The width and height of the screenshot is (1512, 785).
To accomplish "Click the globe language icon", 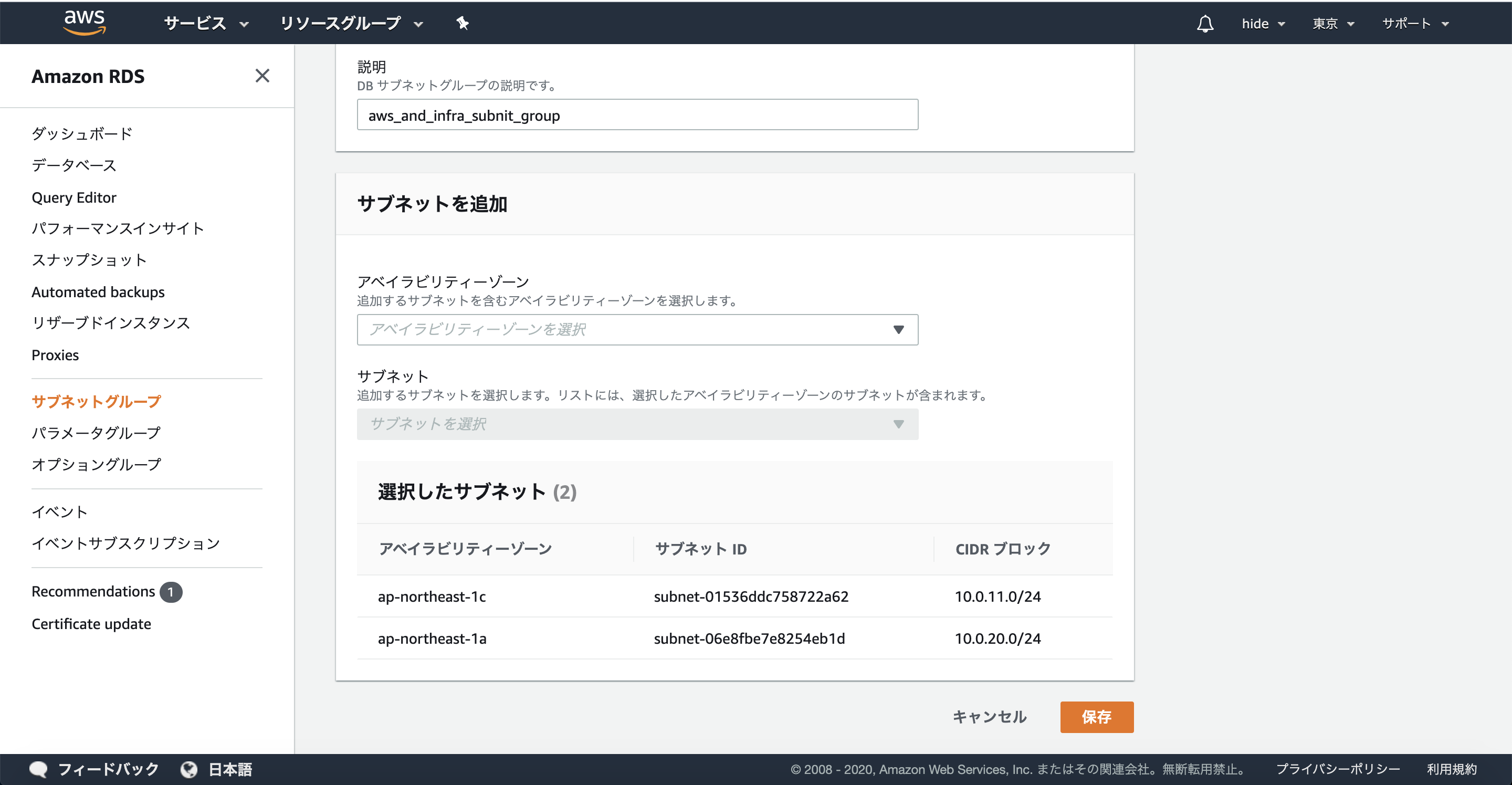I will [189, 769].
